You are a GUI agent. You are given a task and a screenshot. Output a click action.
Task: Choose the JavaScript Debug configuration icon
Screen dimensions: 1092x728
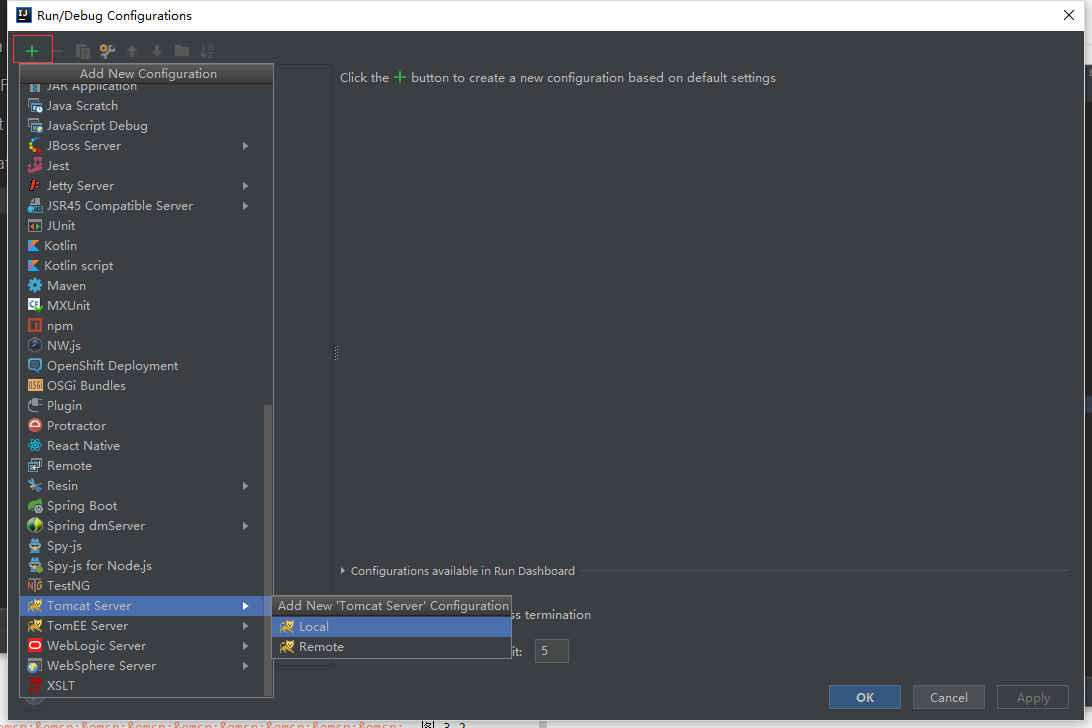coord(35,126)
